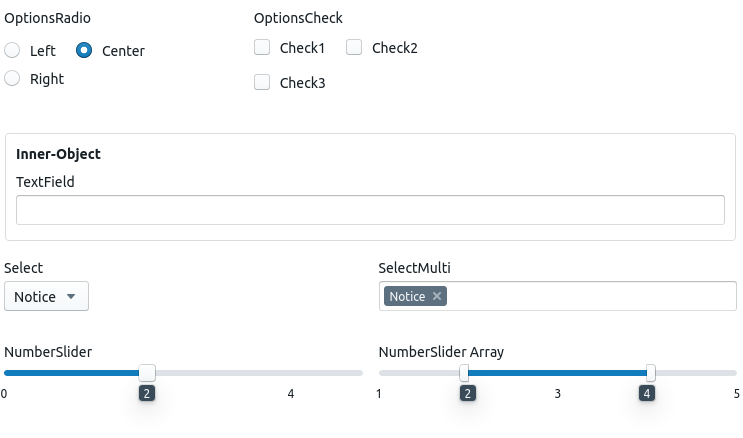Click the OptionsRadio label
This screenshot has width=743, height=438.
click(47, 18)
